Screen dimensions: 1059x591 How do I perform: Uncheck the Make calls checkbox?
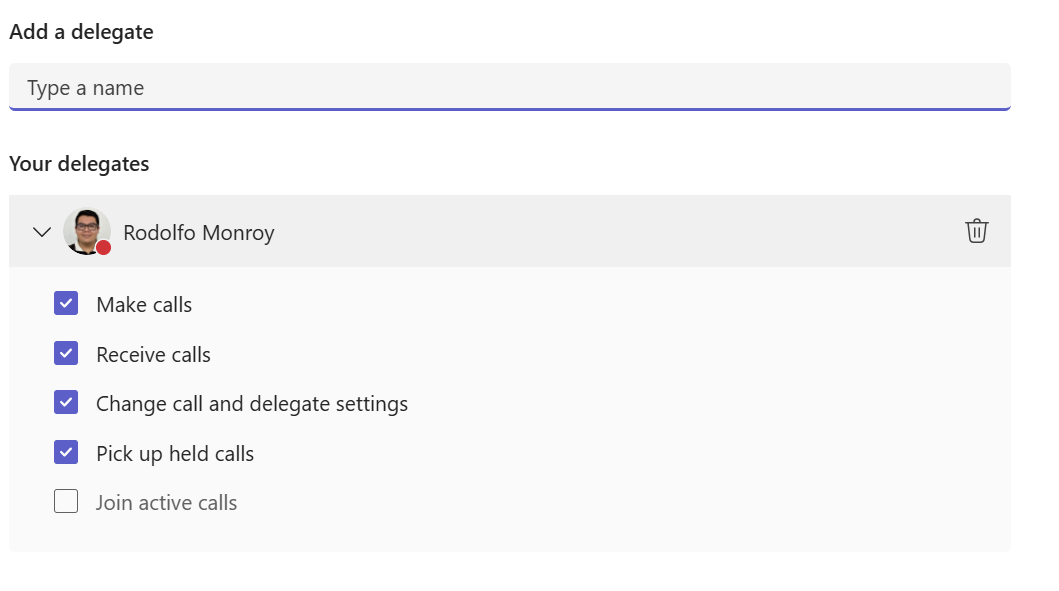click(66, 303)
